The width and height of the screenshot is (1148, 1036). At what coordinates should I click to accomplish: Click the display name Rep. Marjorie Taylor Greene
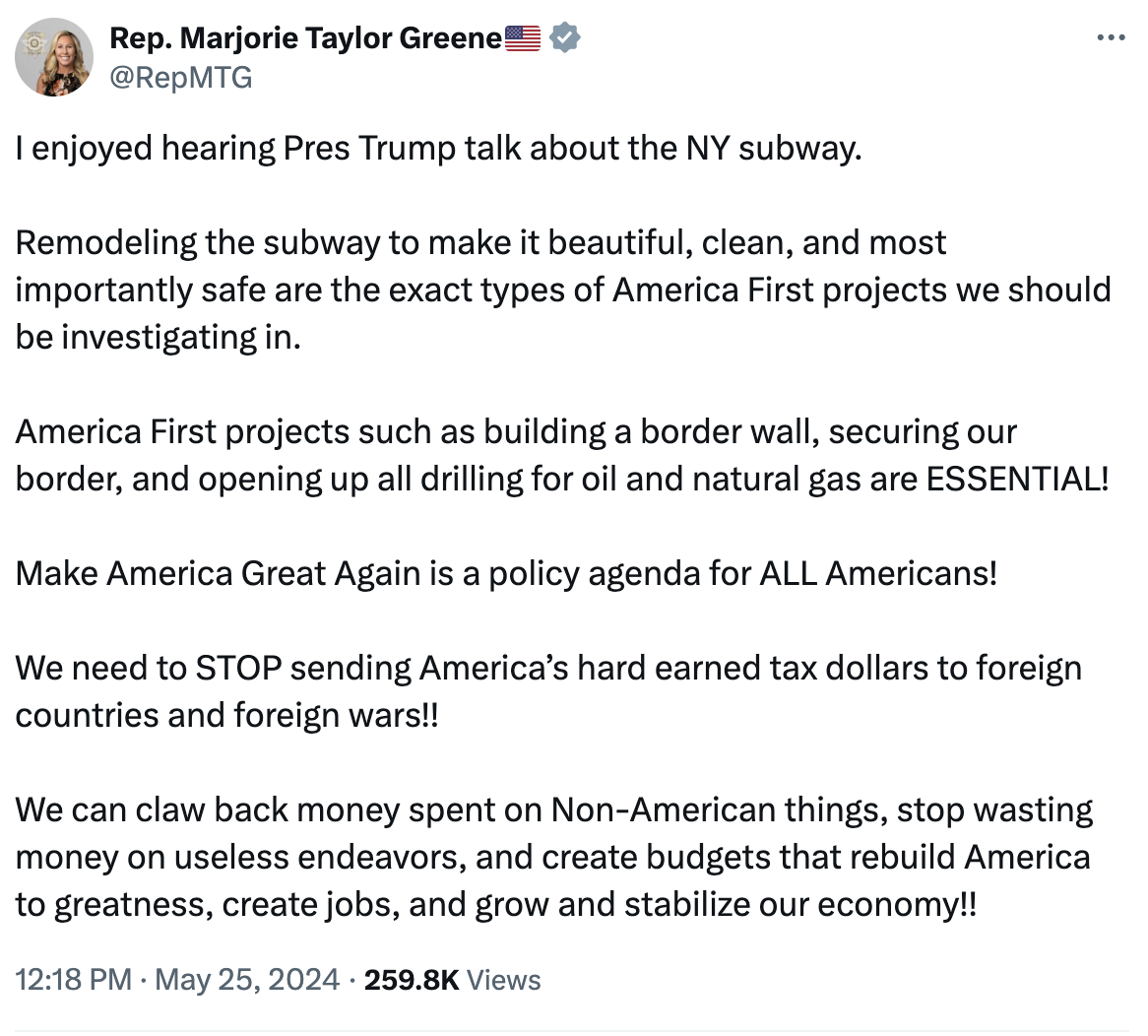(305, 38)
